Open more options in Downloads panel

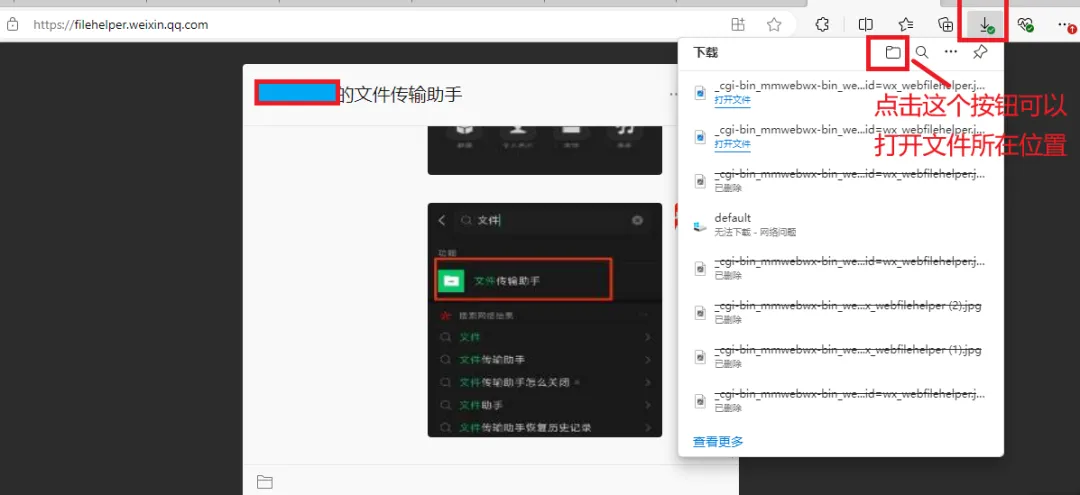point(951,52)
